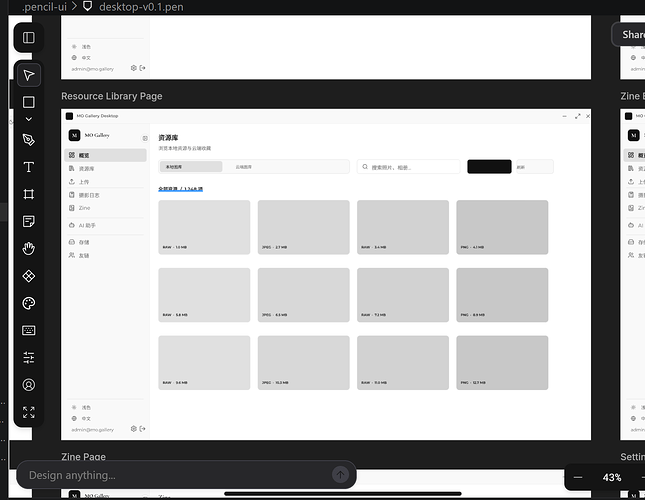Viewport: 645px width, 500px height.
Task: Select the RAW · 9.6 MB thumbnail
Action: tap(204, 363)
